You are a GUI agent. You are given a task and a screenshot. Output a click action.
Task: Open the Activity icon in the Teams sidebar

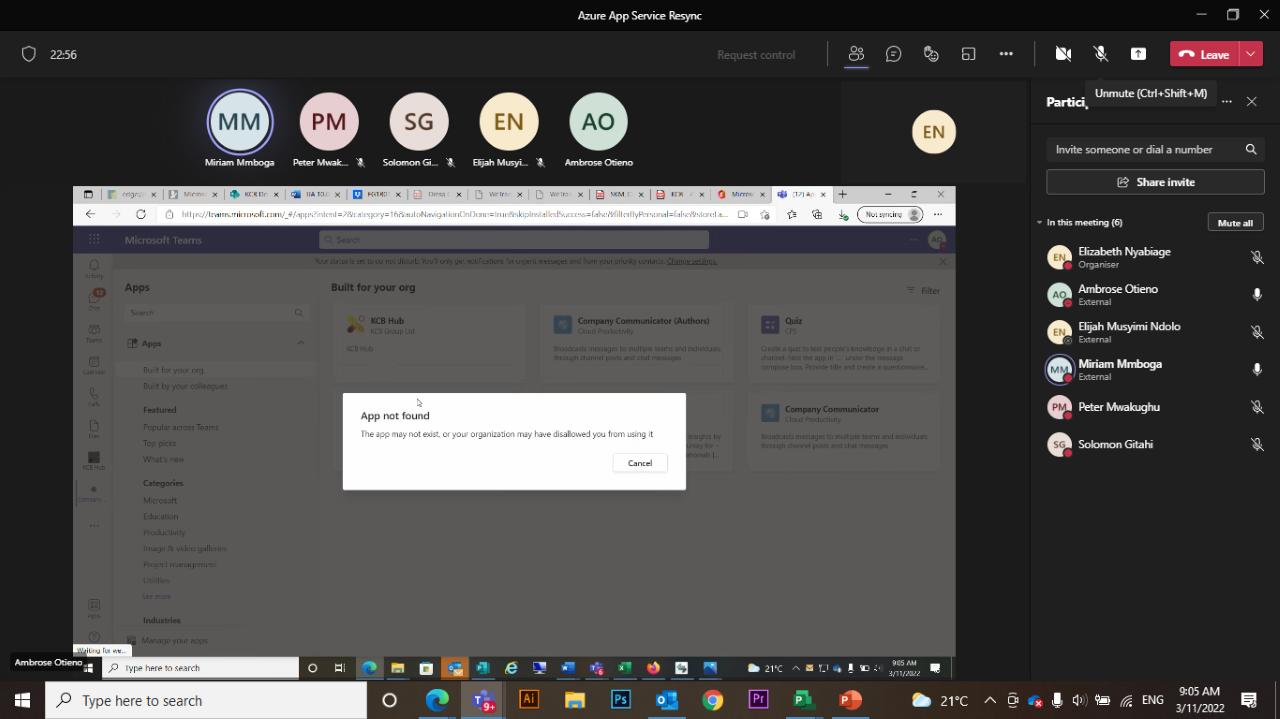coord(93,265)
